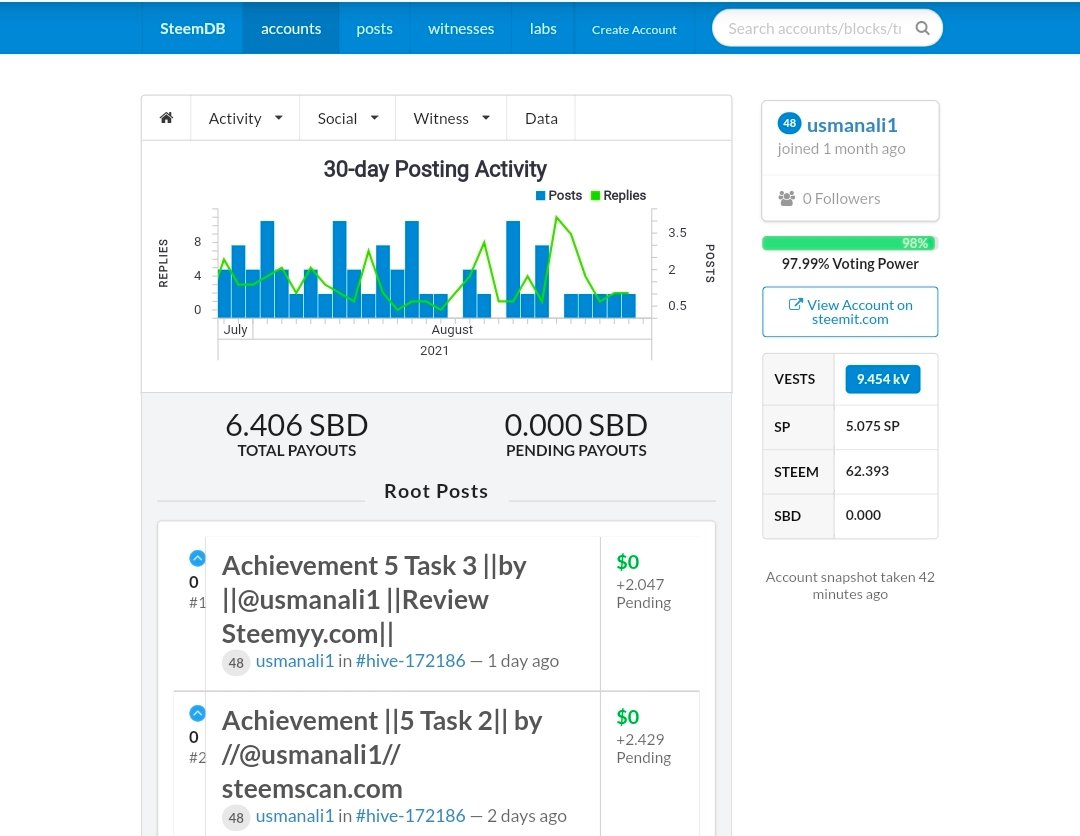1080x836 pixels.
Task: Click reputation badge 48 beside usmanali1 heading
Action: (x=789, y=124)
